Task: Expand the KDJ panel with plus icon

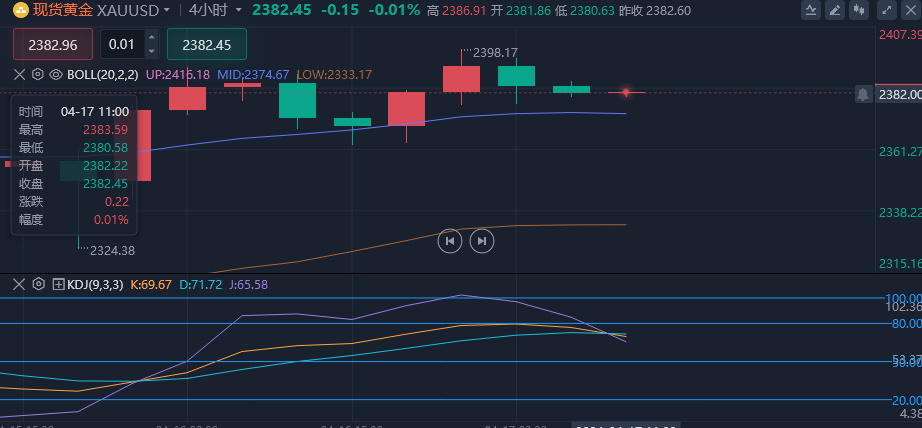Action: [x=58, y=284]
